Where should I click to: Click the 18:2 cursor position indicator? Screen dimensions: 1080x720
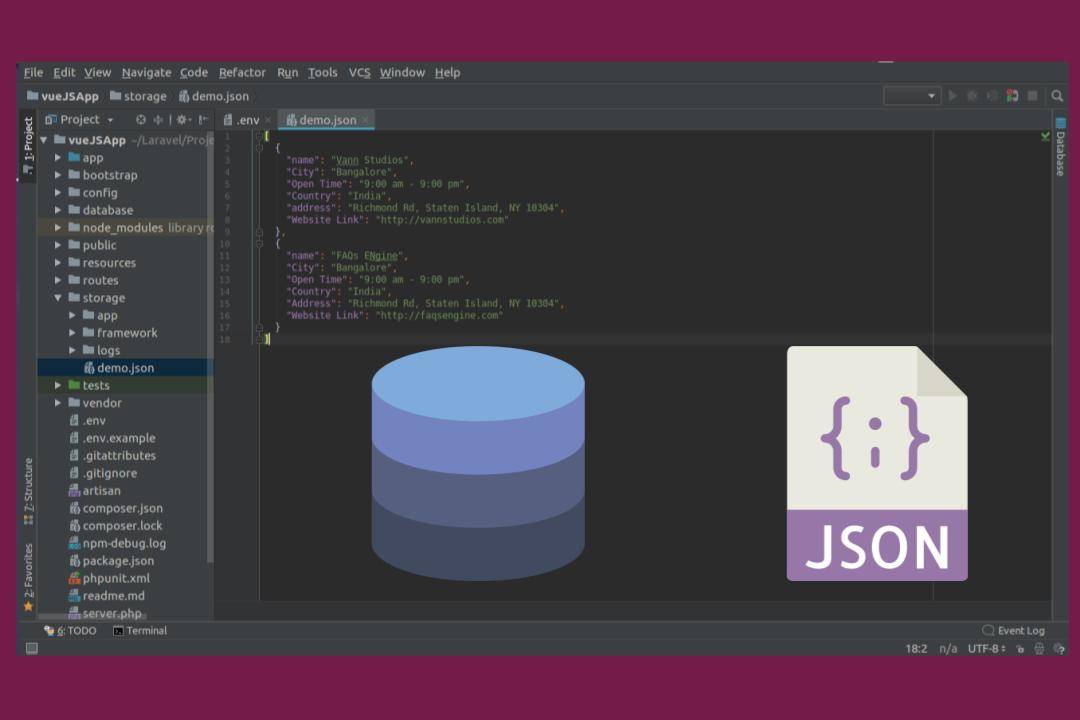[x=916, y=648]
